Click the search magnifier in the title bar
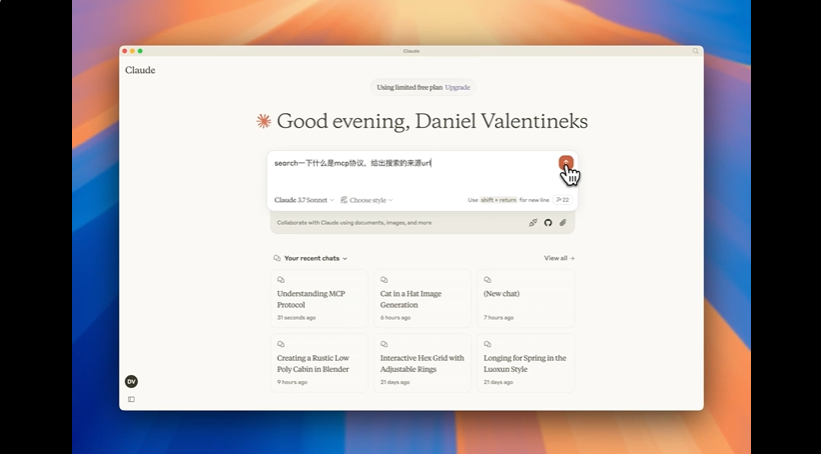Viewport: 821px width, 454px height. click(x=695, y=51)
